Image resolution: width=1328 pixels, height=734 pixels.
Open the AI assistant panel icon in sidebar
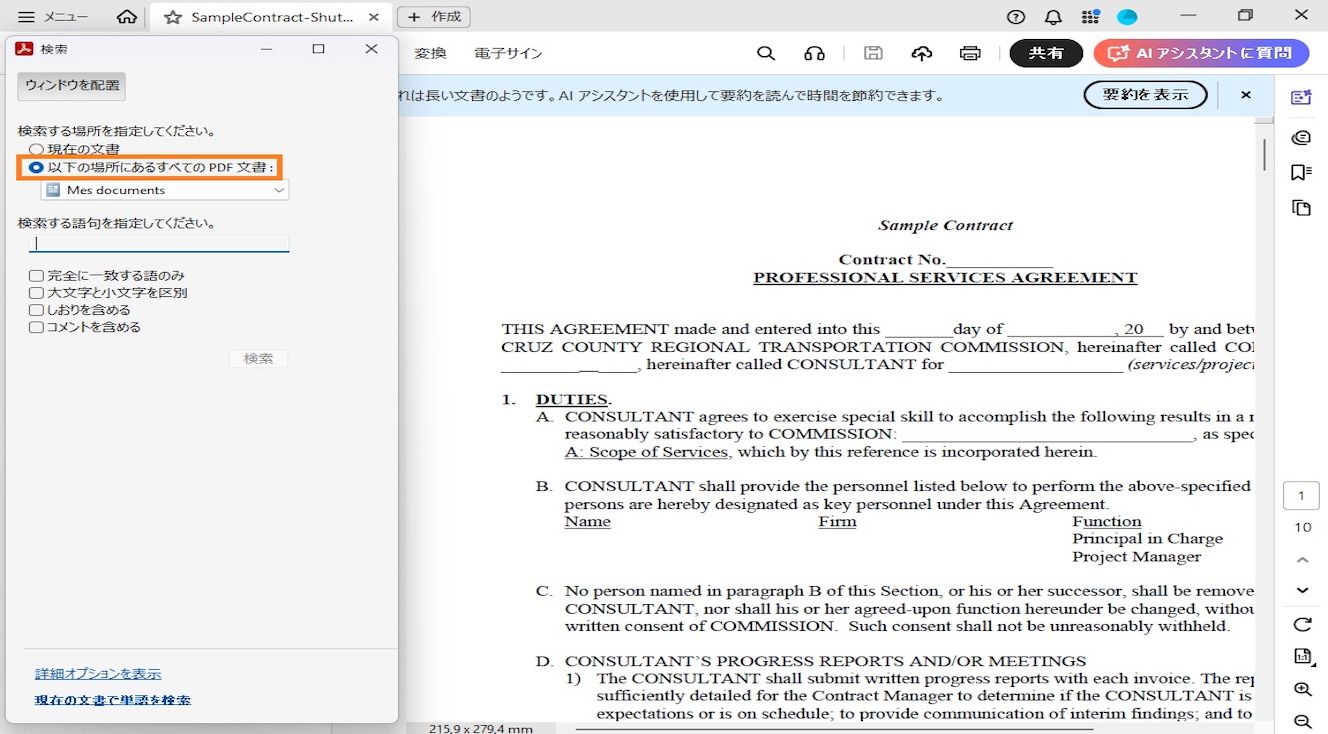click(x=1301, y=97)
